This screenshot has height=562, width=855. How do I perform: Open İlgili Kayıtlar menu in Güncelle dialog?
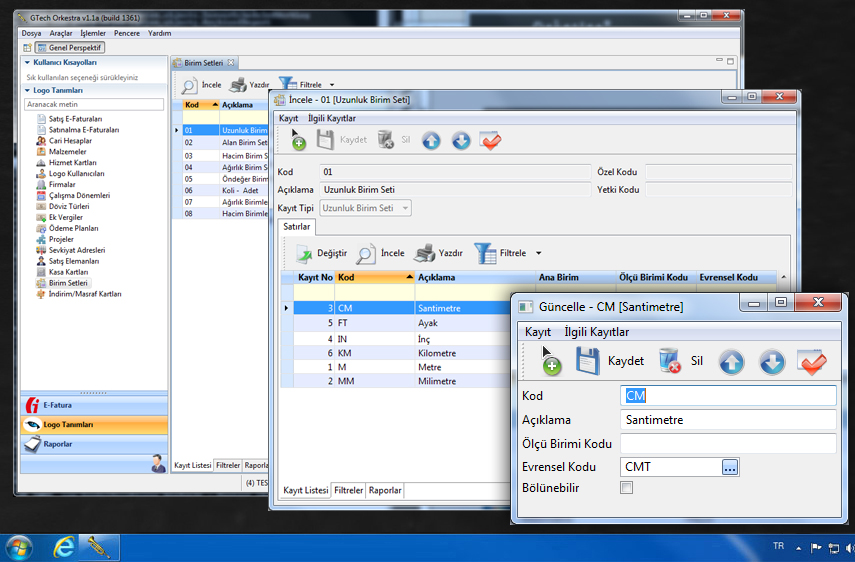[x=596, y=332]
